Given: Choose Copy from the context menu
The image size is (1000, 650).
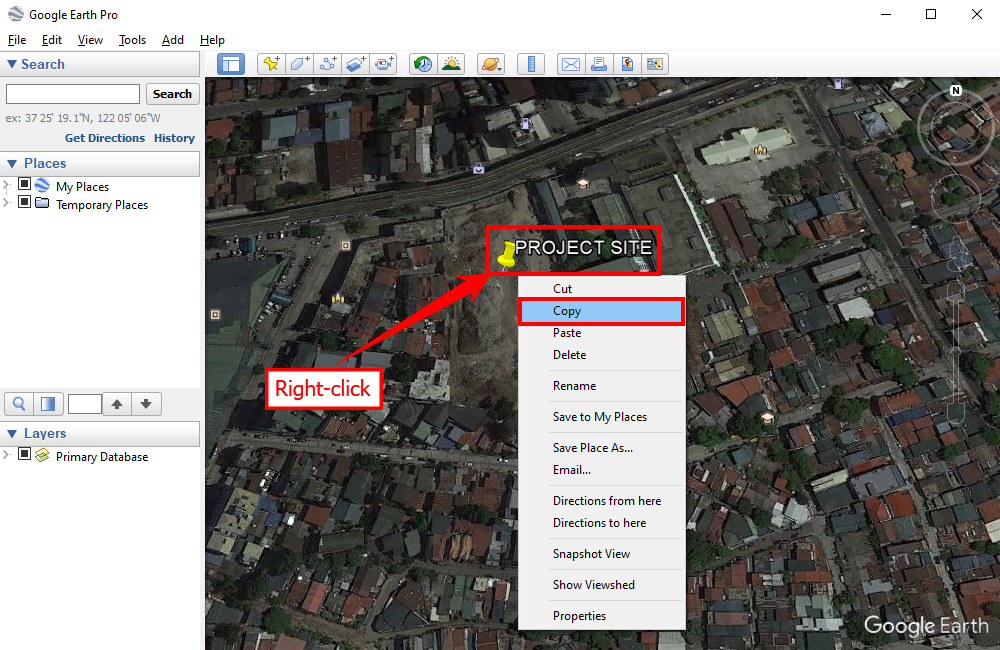Looking at the screenshot, I should click(601, 311).
